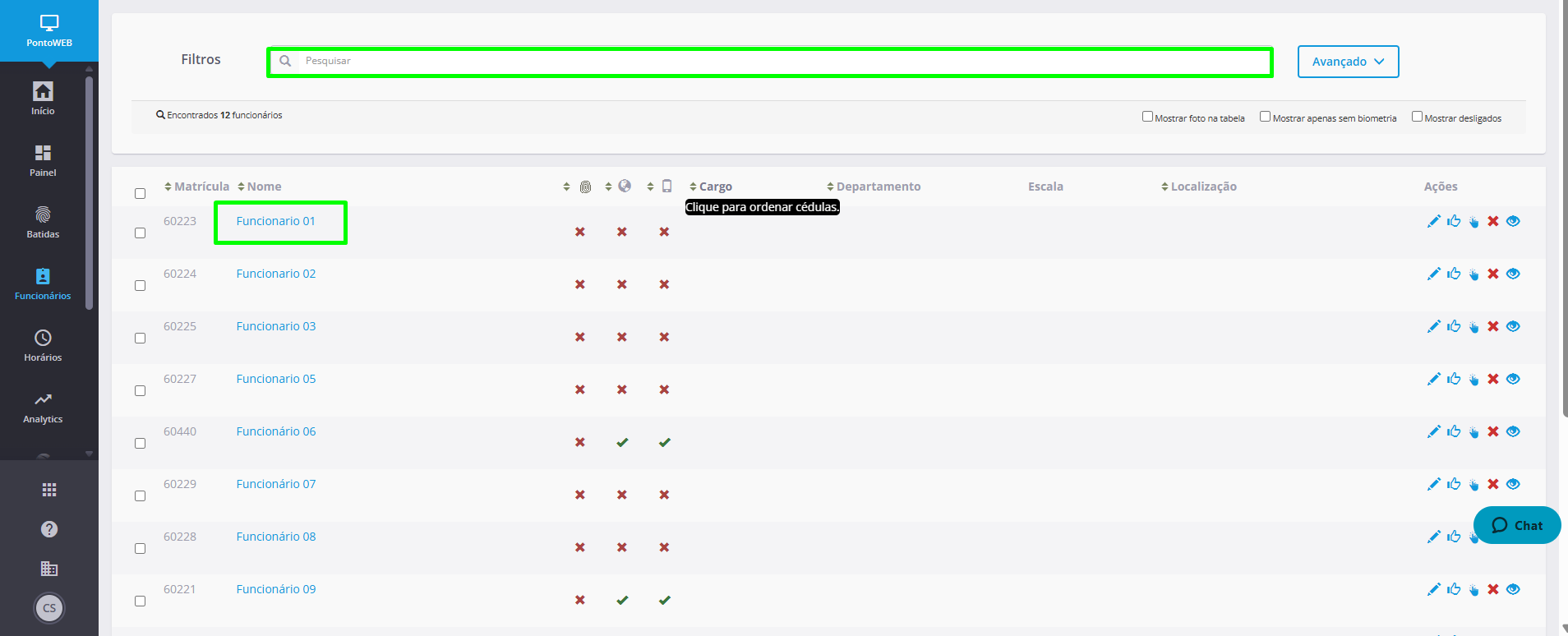Select checkbox for Funcionario 03
The image size is (1568, 636).
tap(140, 339)
